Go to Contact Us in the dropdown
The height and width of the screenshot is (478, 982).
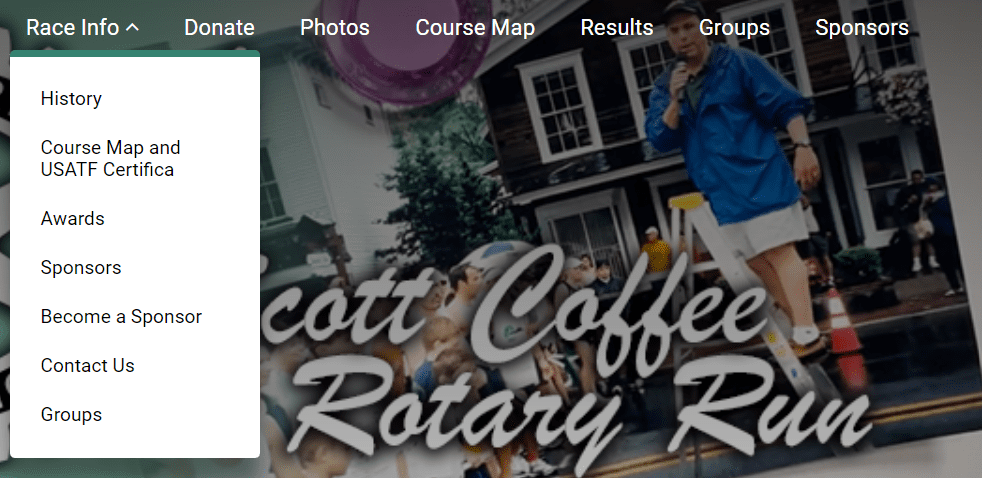[88, 365]
